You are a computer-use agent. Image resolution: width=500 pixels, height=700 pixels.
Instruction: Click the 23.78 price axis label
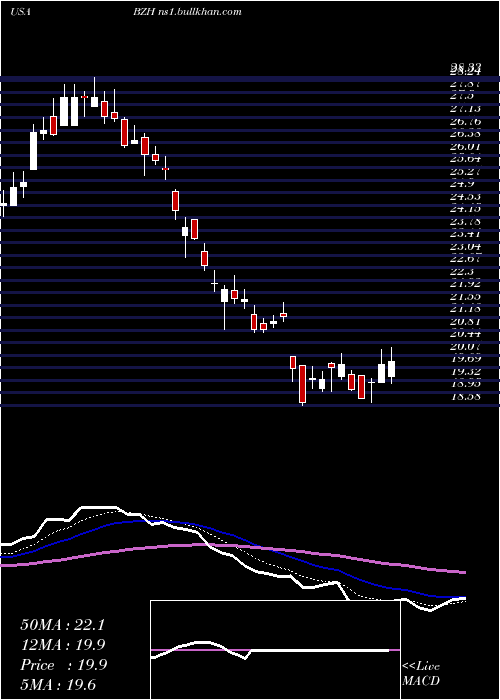pos(465,221)
